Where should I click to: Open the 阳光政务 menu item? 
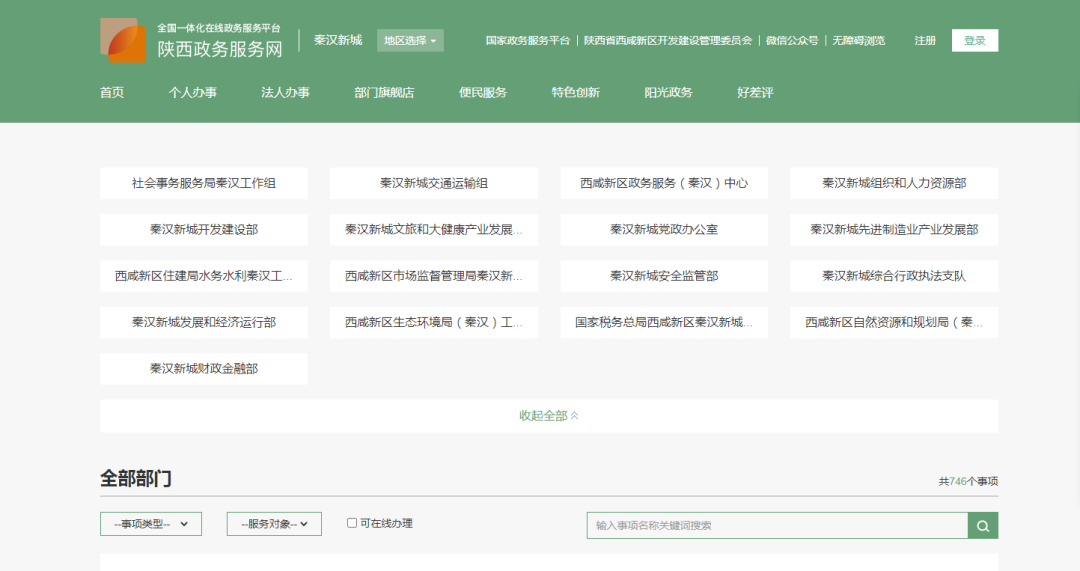pos(668,92)
